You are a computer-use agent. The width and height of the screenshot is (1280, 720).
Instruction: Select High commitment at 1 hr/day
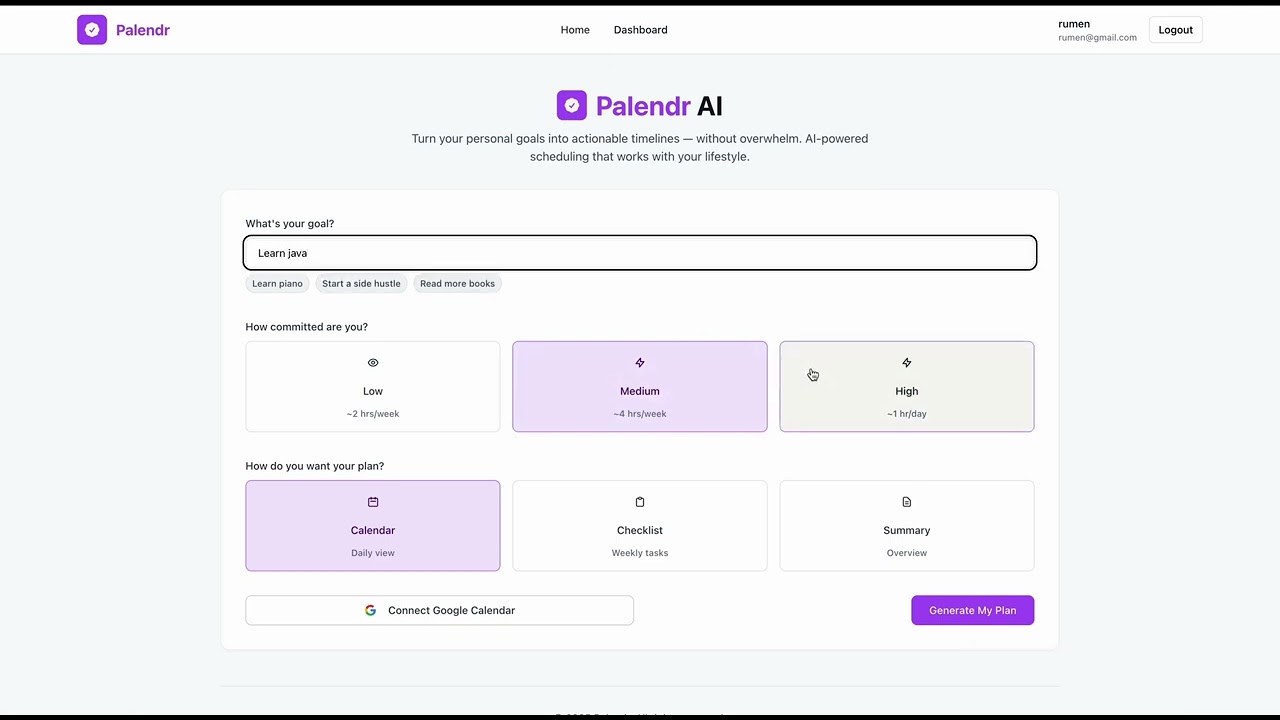(x=907, y=387)
